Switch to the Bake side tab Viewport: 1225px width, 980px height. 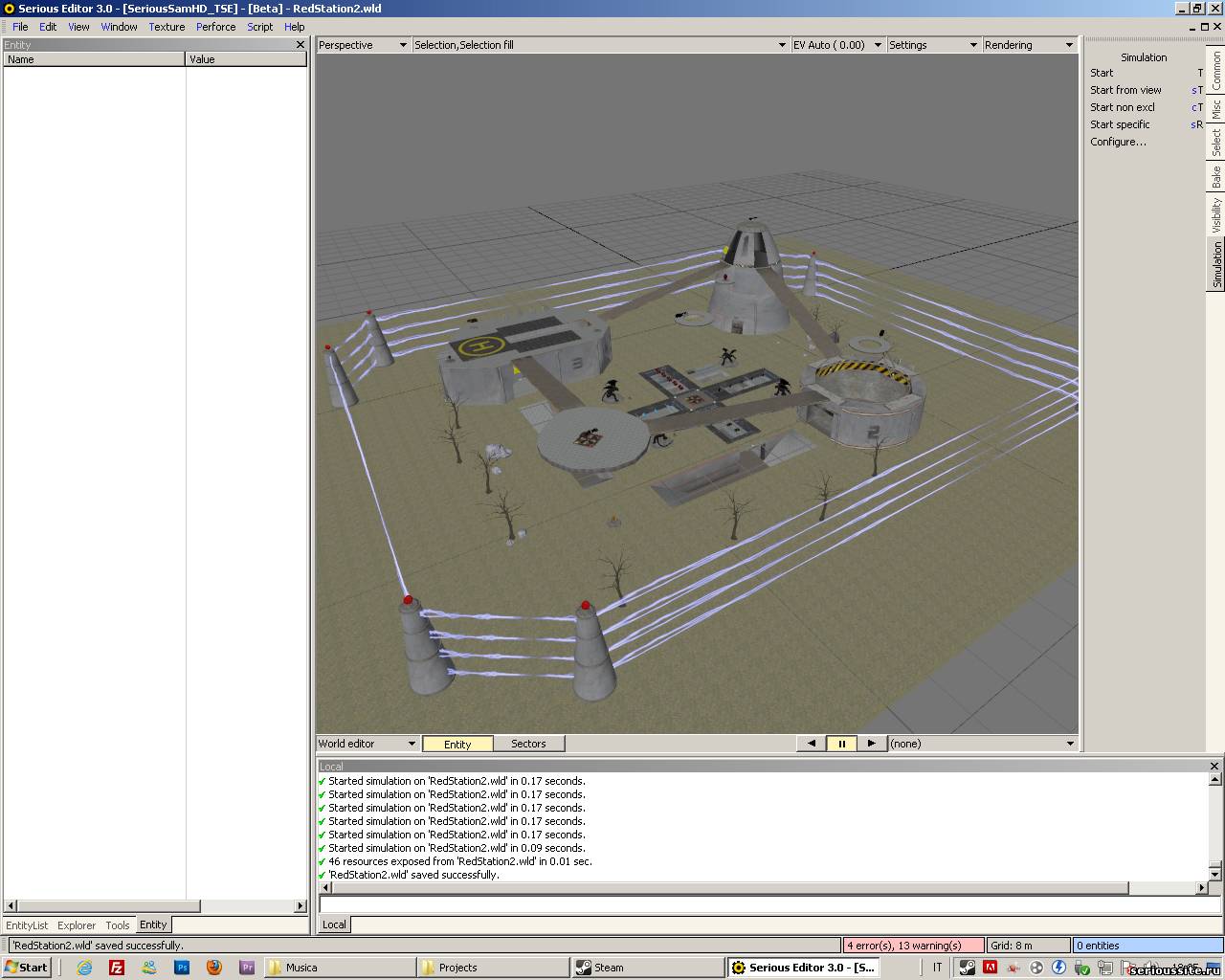point(1216,177)
